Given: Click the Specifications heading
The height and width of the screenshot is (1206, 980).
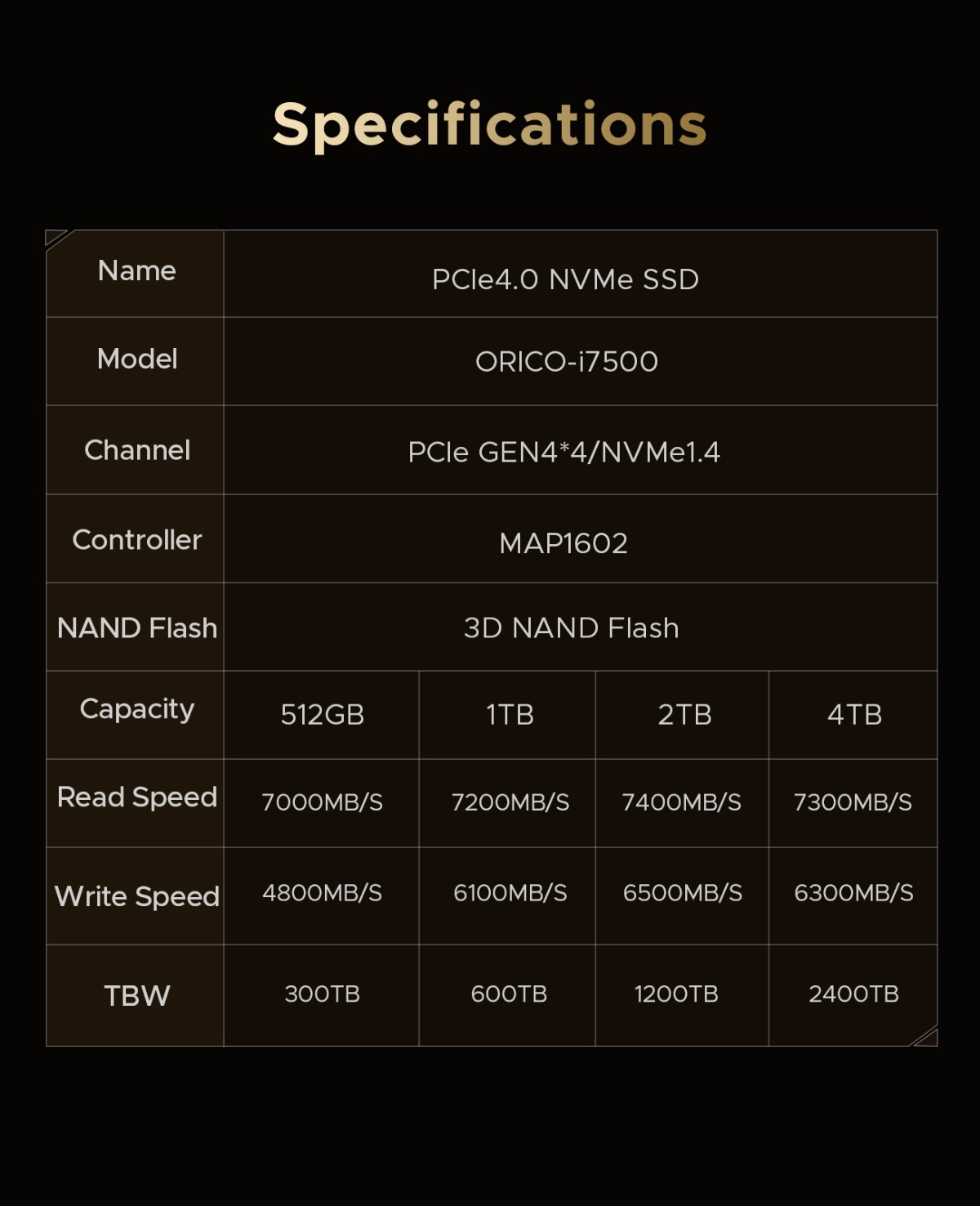Looking at the screenshot, I should [x=489, y=125].
